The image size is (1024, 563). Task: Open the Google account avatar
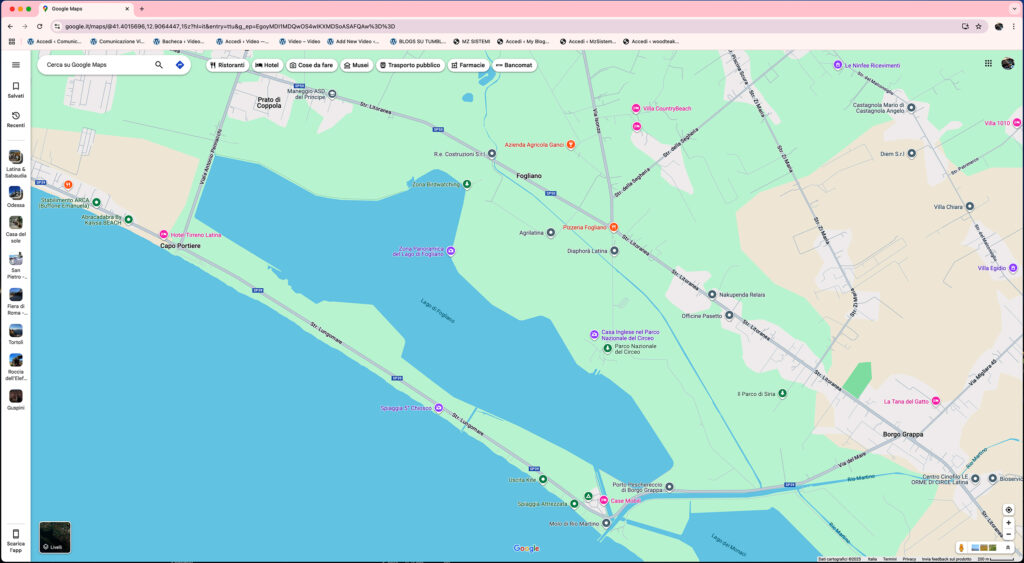coord(1008,63)
